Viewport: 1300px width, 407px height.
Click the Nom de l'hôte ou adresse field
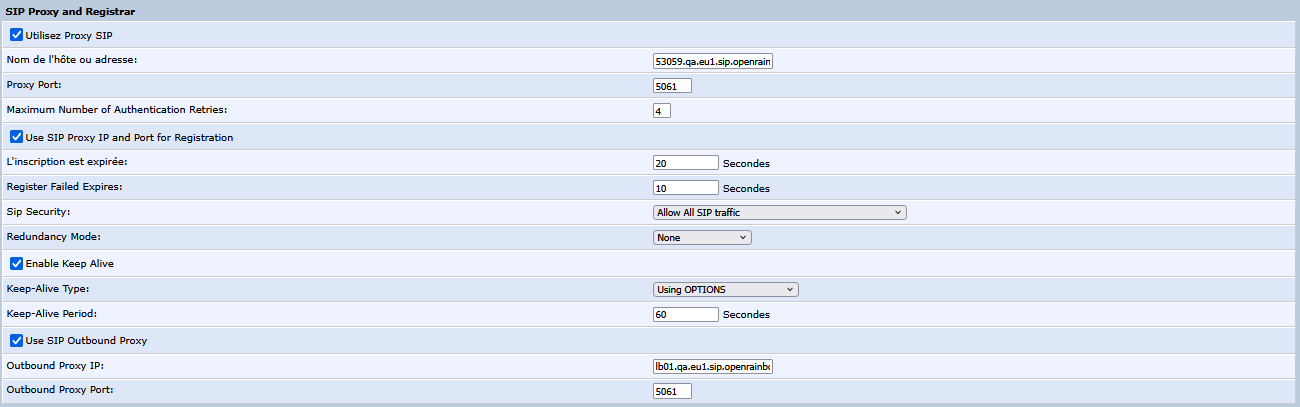pos(712,61)
